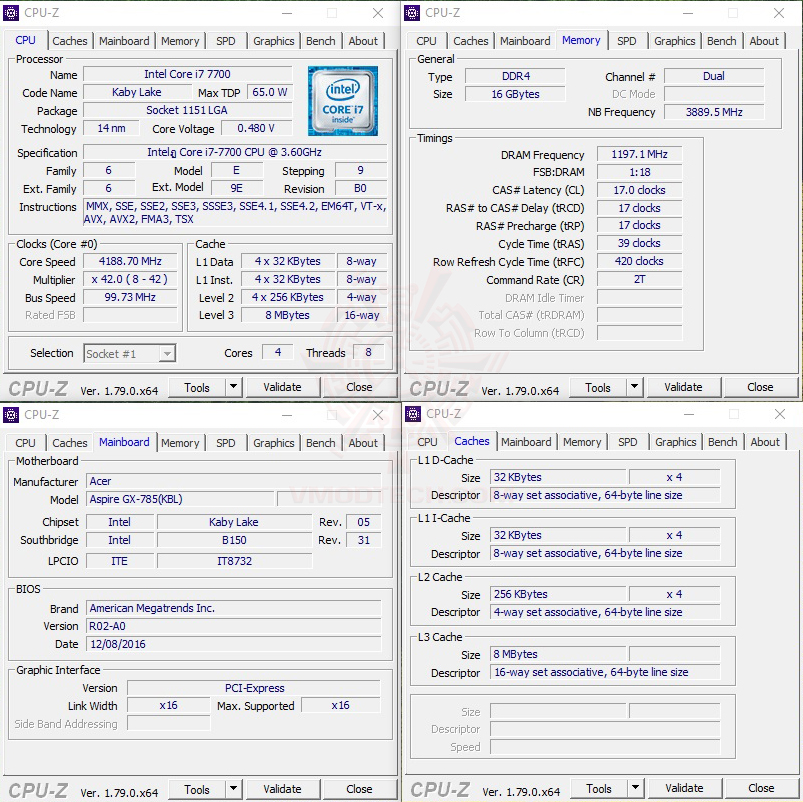Image resolution: width=803 pixels, height=802 pixels.
Task: Open Graphics tab in CPU window
Action: pyautogui.click(x=273, y=41)
